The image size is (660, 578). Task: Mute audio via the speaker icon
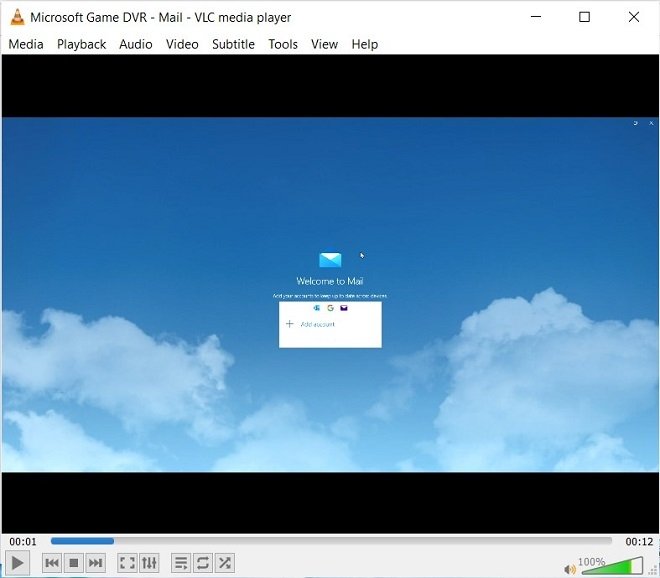[570, 569]
